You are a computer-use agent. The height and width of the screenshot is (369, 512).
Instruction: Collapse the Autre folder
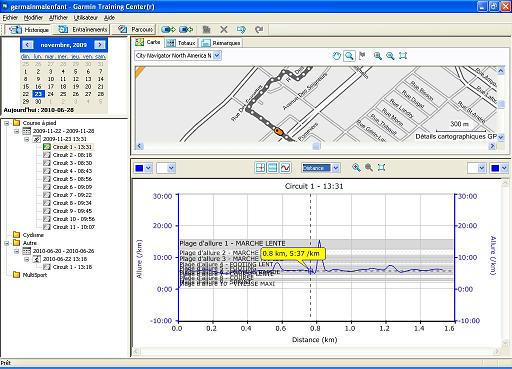pyautogui.click(x=7, y=243)
